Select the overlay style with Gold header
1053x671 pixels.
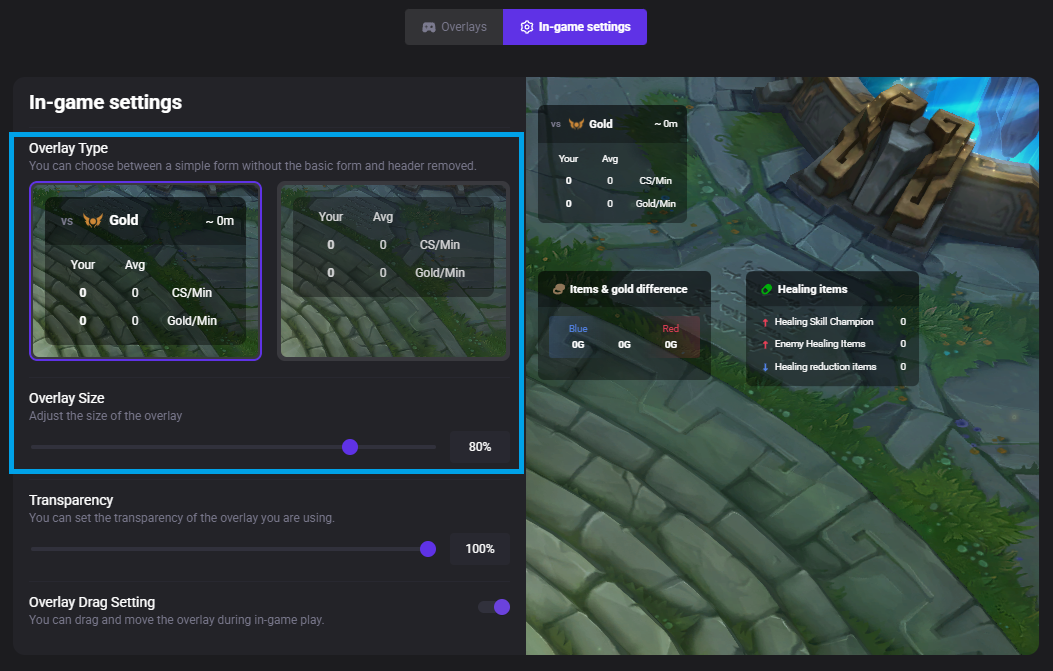point(145,270)
